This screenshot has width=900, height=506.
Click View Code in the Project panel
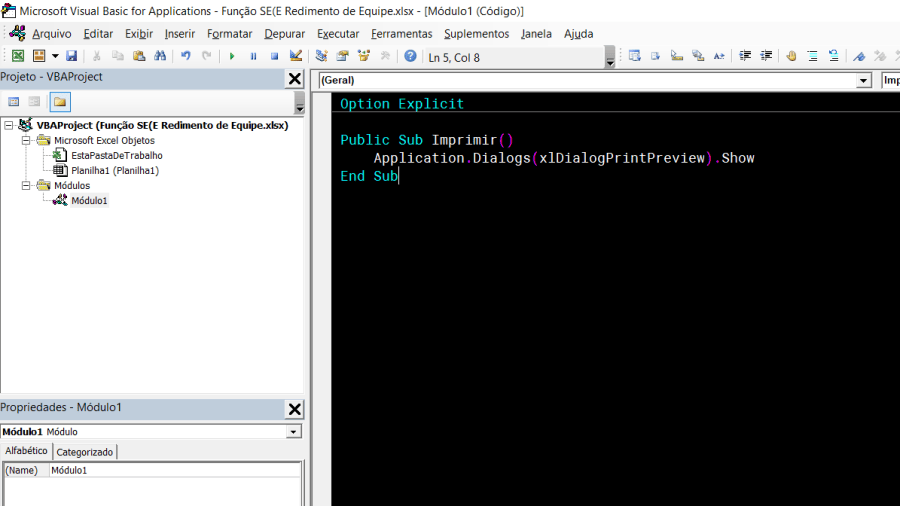[x=14, y=102]
